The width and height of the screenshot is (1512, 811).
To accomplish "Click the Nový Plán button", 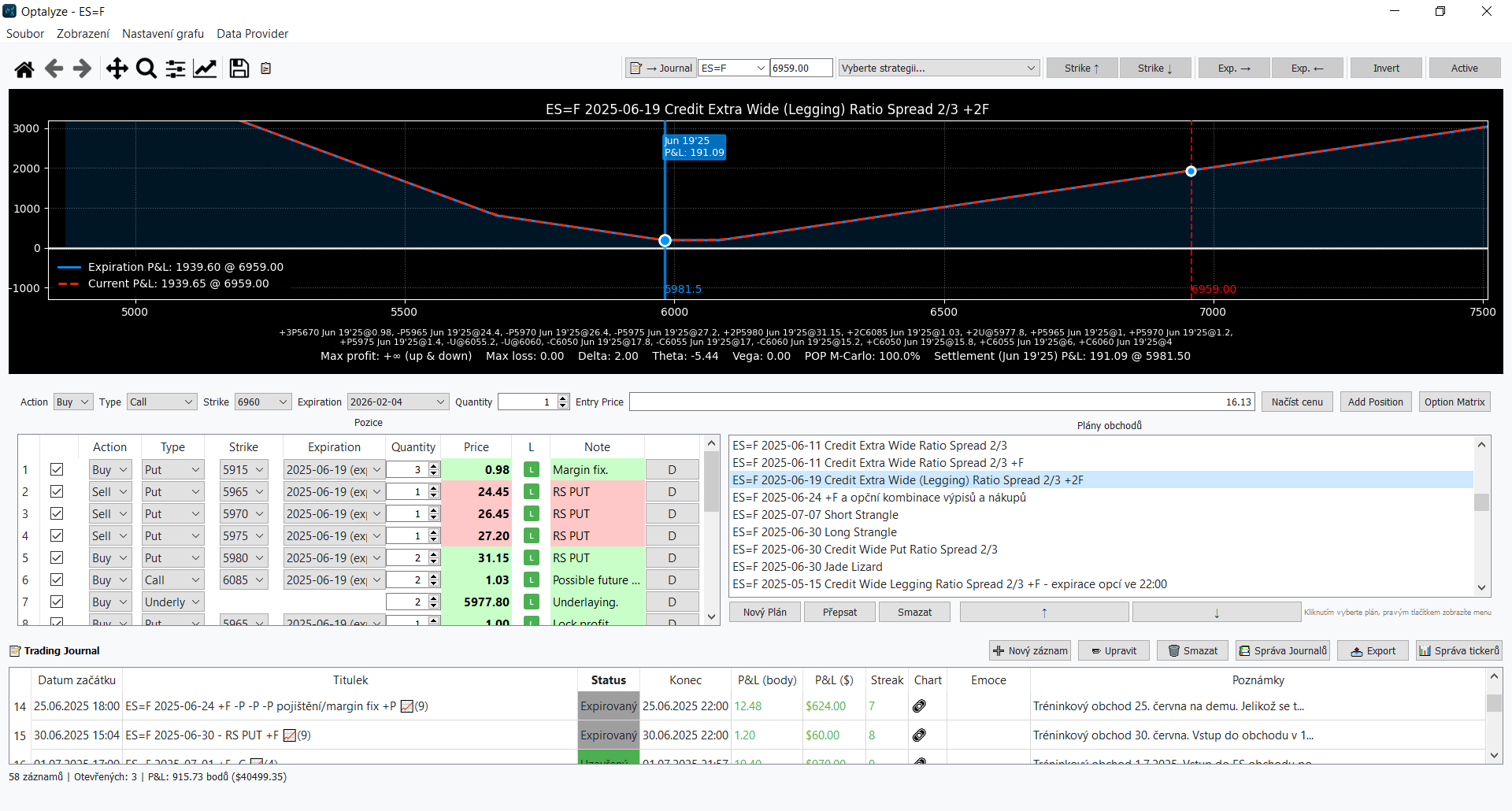I will pos(764,612).
